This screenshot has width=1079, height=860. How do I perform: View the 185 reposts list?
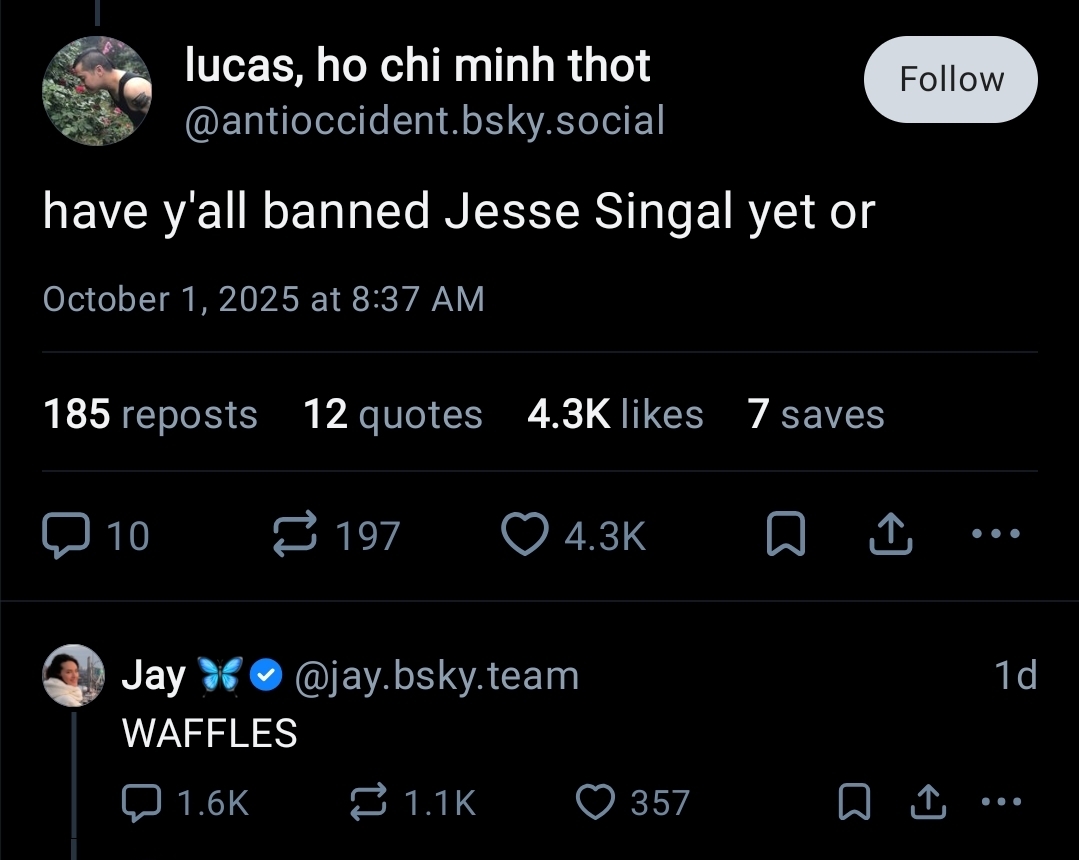click(150, 414)
